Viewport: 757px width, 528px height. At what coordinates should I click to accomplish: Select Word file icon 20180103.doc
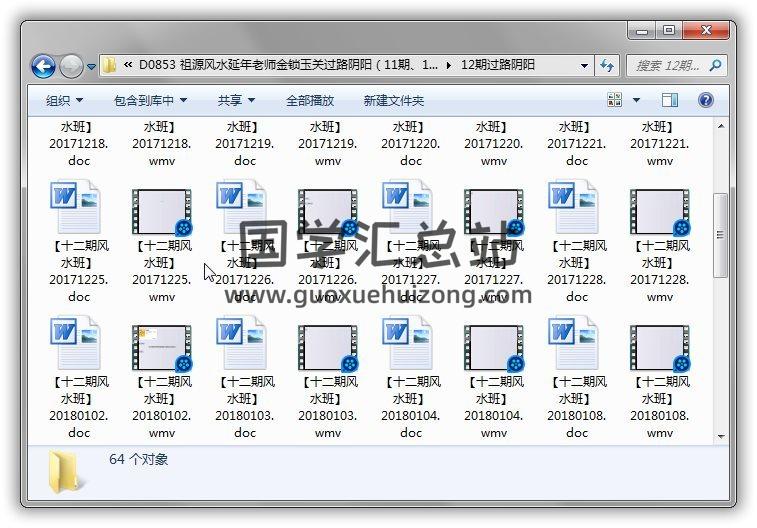click(241, 342)
